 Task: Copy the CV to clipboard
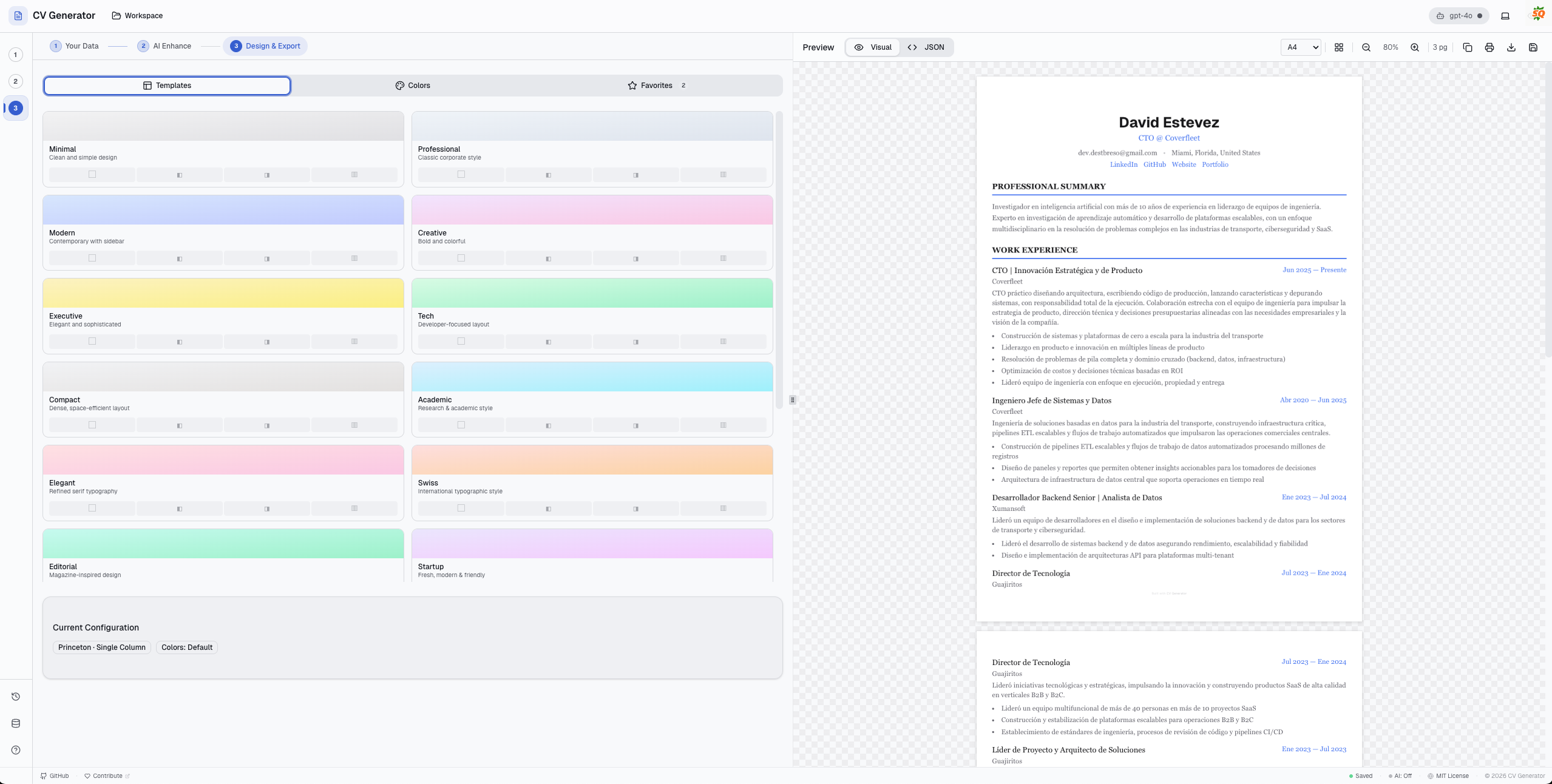coord(1467,47)
